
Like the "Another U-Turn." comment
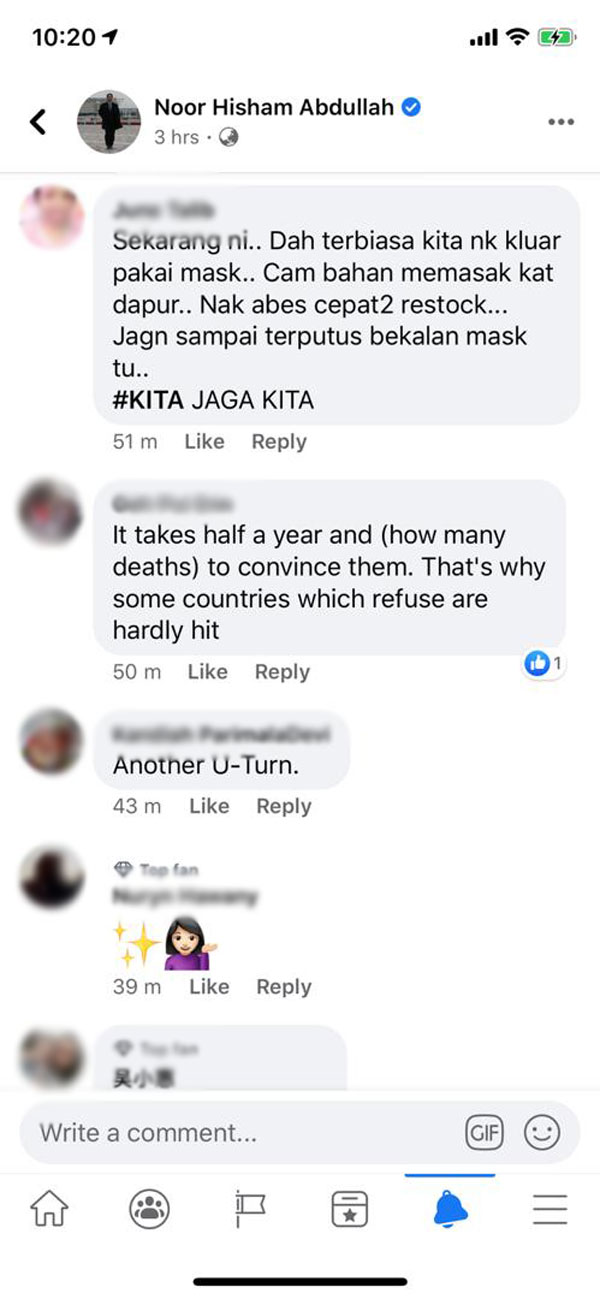click(209, 806)
